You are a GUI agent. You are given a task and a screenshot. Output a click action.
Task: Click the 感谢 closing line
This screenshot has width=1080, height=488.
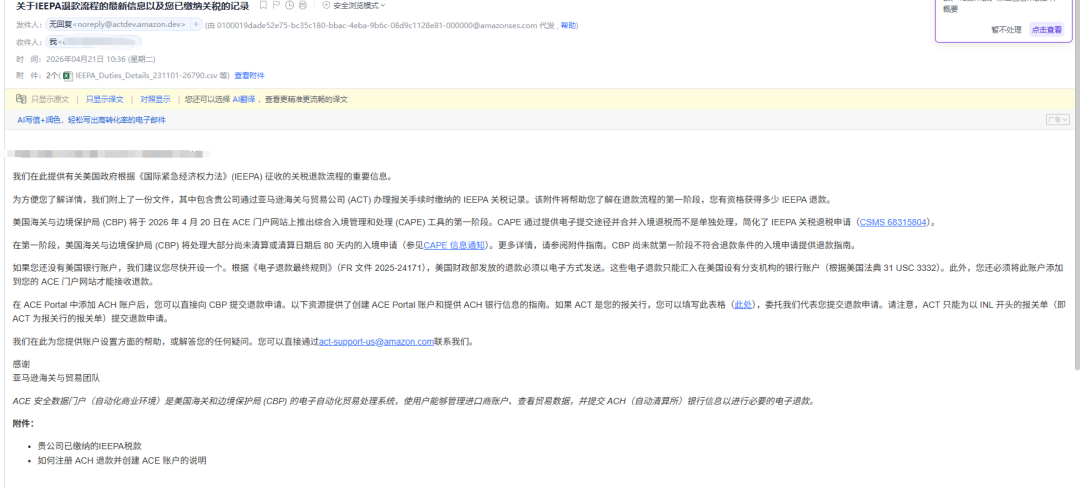22,364
